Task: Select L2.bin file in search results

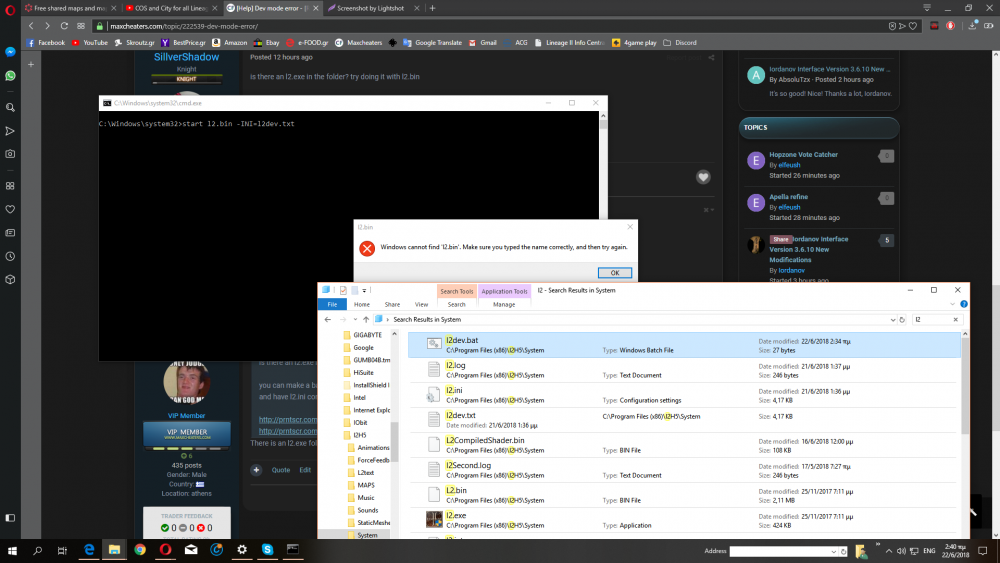Action: tap(684, 495)
